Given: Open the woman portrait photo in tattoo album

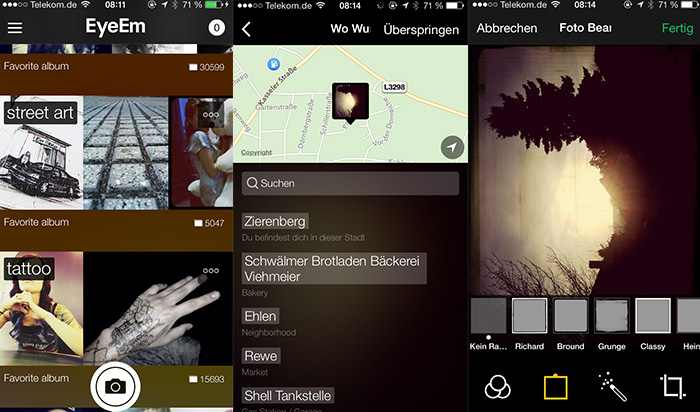Looking at the screenshot, I should 41,309.
